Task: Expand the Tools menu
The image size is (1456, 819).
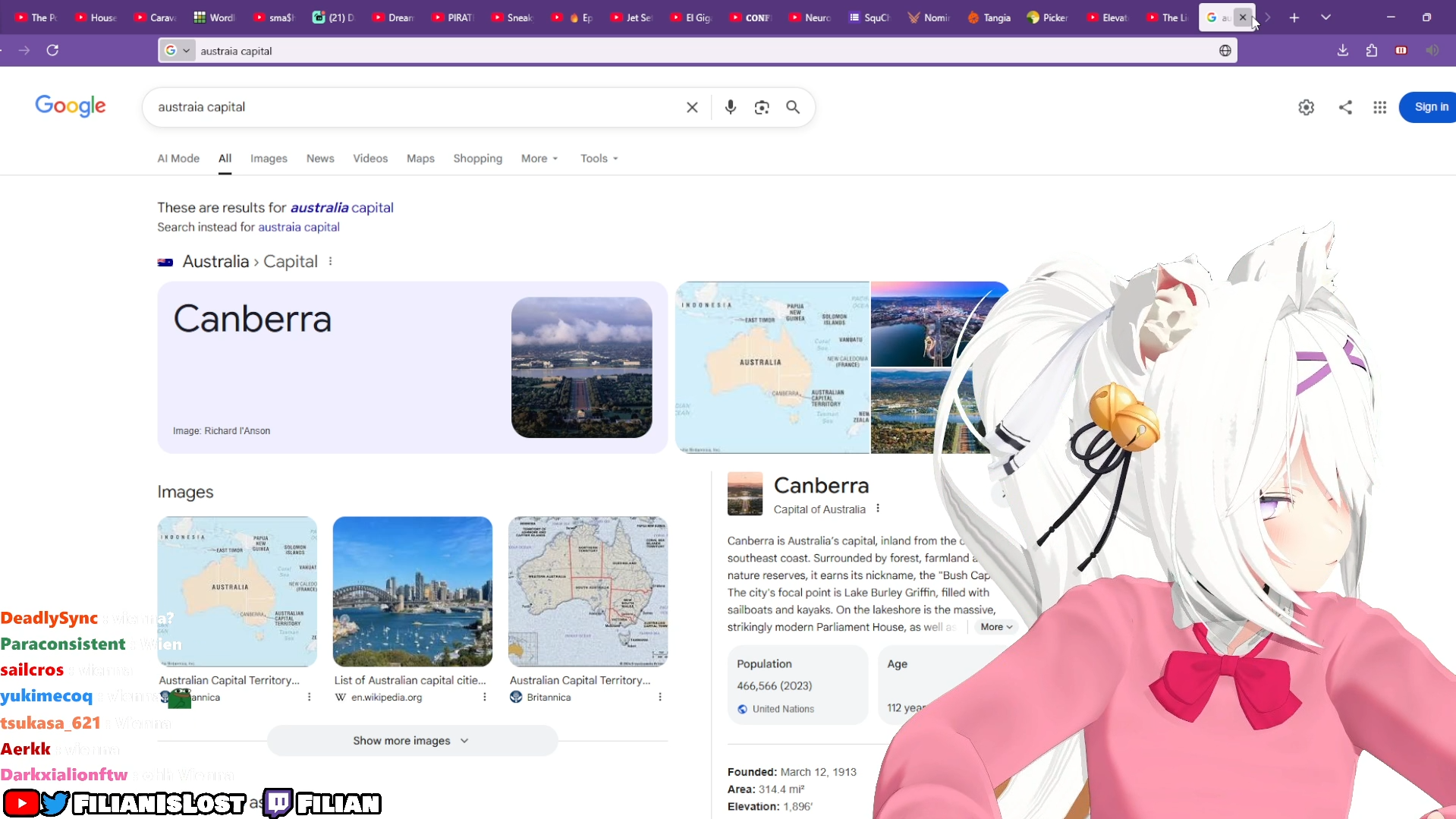Action: pos(599,159)
